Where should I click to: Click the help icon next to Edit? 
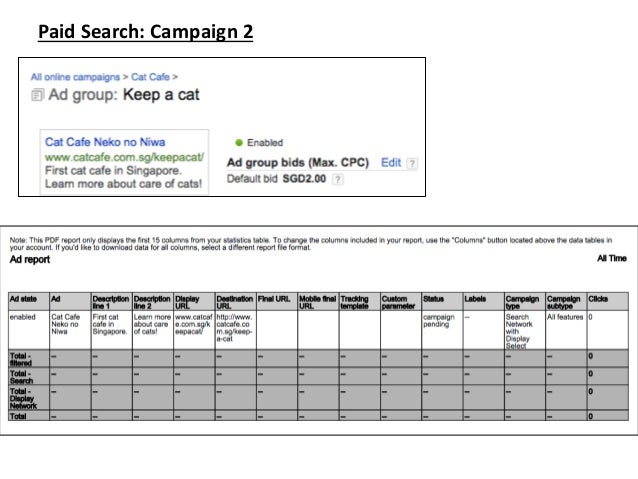[x=413, y=162]
